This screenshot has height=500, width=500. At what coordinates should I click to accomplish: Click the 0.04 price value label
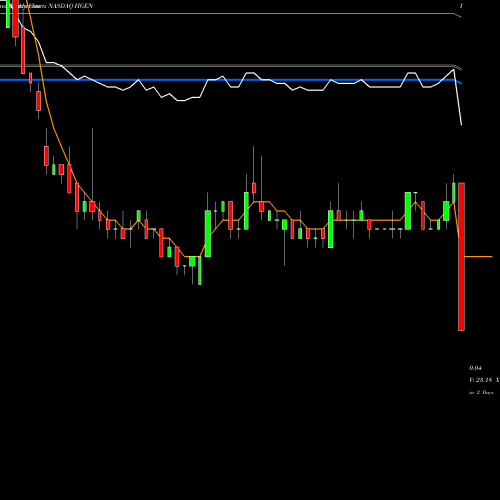pos(475,368)
